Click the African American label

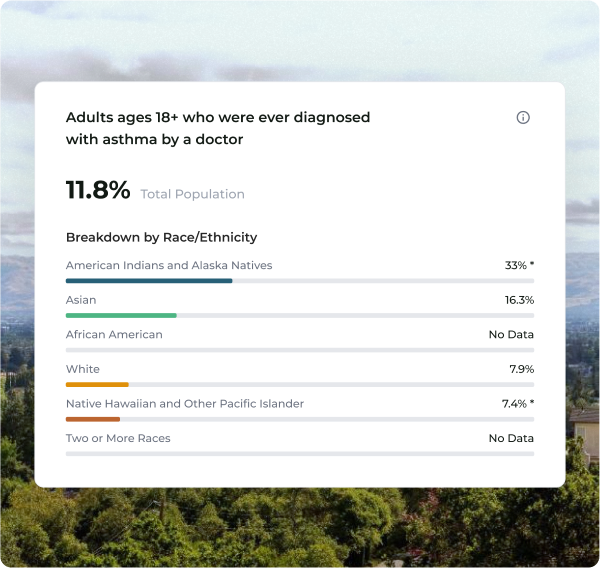click(114, 335)
